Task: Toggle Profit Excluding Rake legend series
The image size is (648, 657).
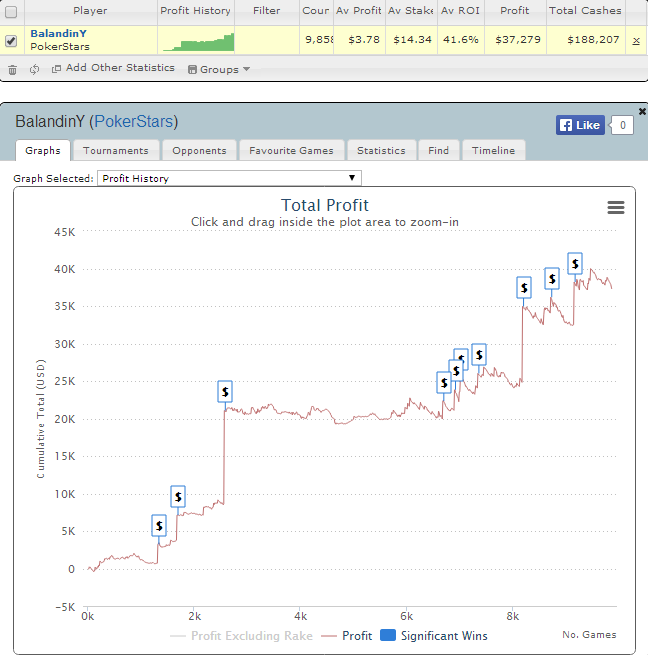Action: pyautogui.click(x=241, y=636)
